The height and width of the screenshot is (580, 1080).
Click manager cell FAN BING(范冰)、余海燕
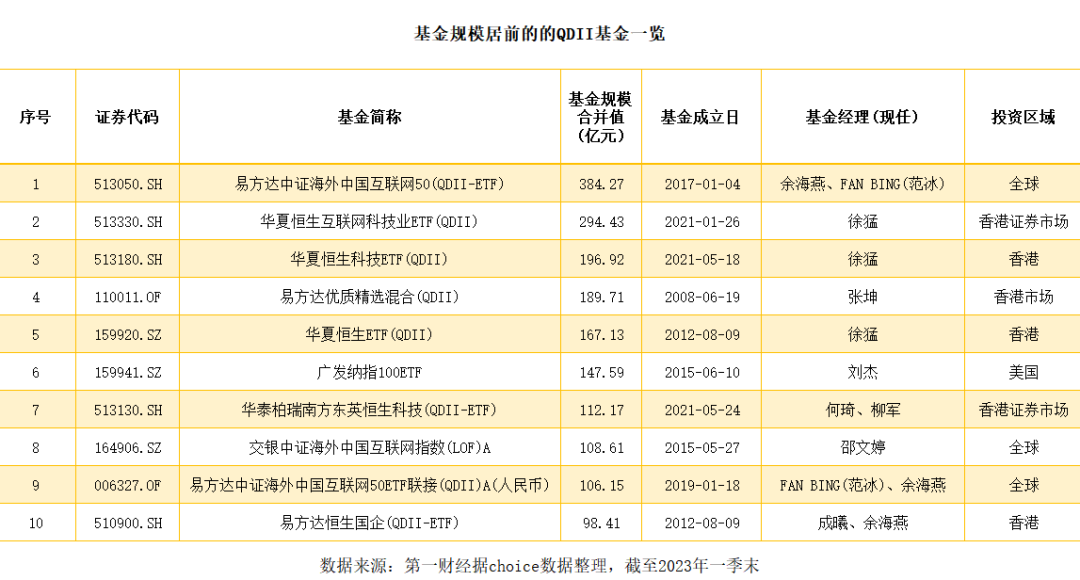coord(862,486)
